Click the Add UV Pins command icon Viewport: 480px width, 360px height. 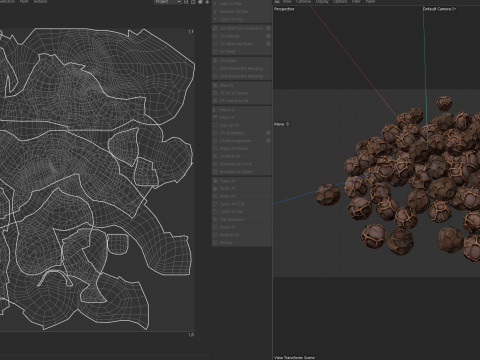point(215,4)
